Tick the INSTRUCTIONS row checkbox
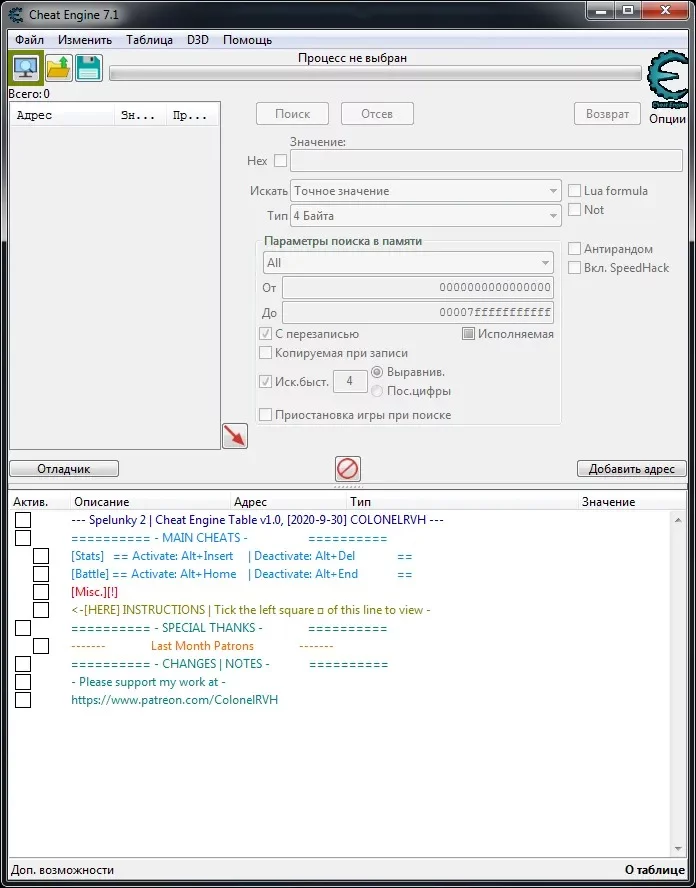Viewport: 696px width, 888px height. click(41, 610)
